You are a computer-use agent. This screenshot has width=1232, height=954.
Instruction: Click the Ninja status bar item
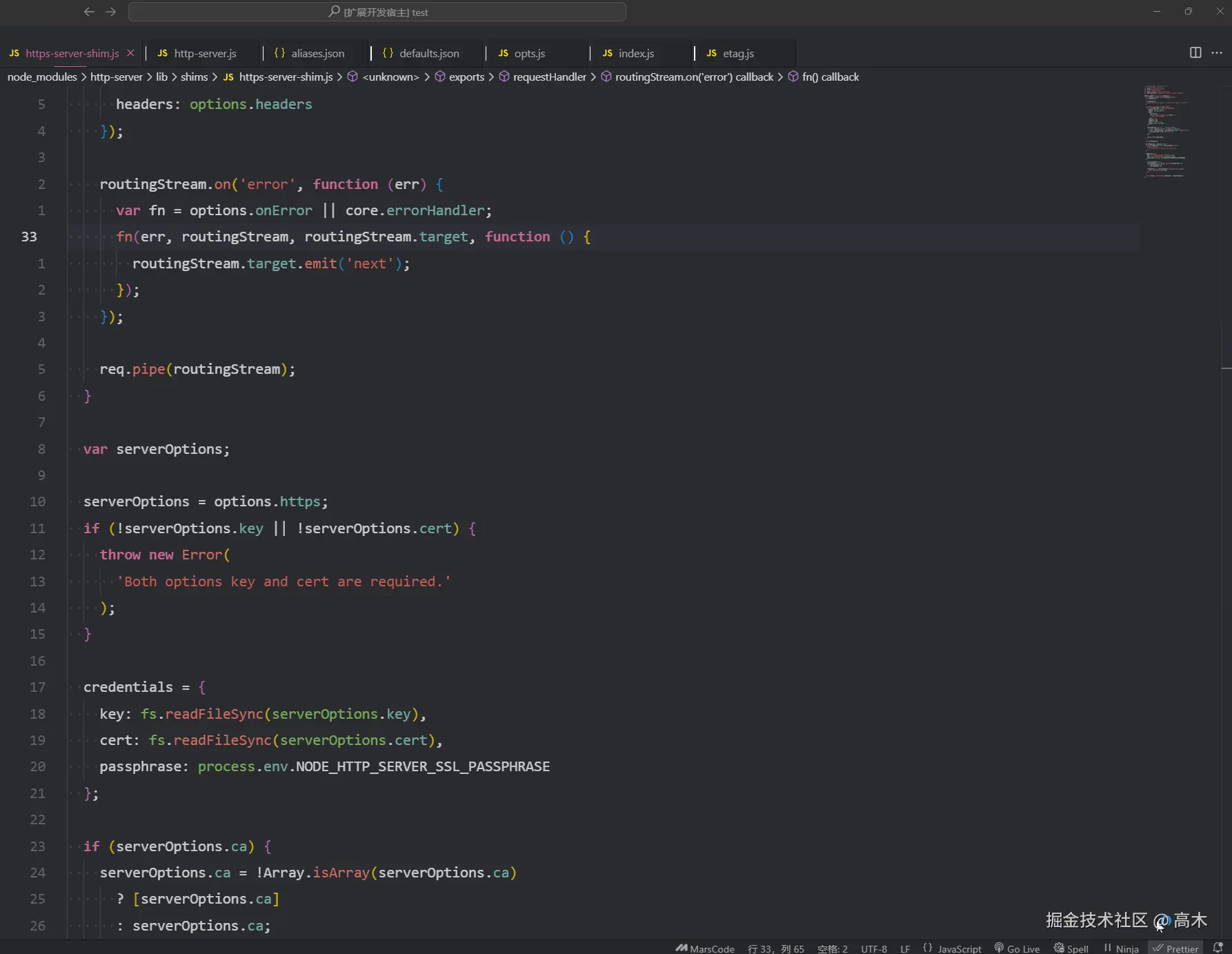pos(1121,948)
